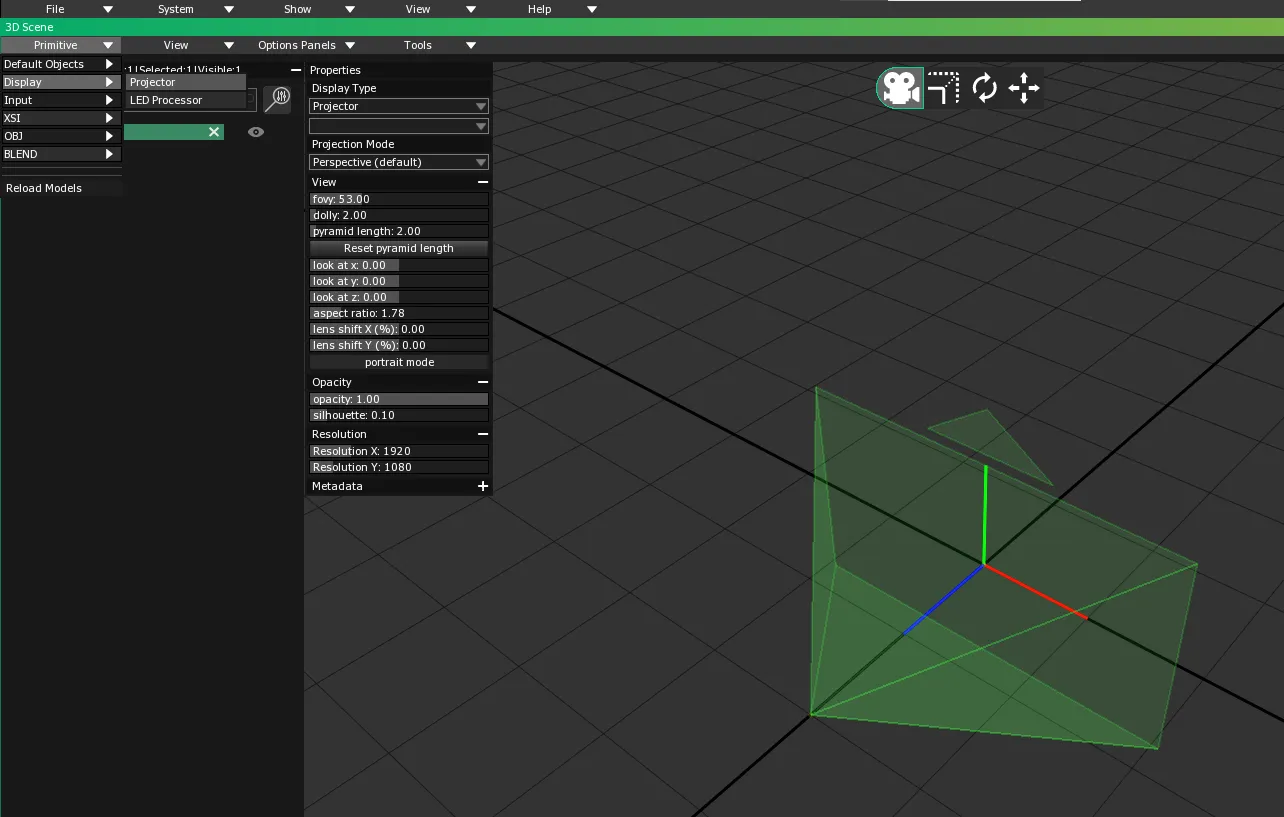Click the pyramid length 2.00 slider

click(x=399, y=231)
